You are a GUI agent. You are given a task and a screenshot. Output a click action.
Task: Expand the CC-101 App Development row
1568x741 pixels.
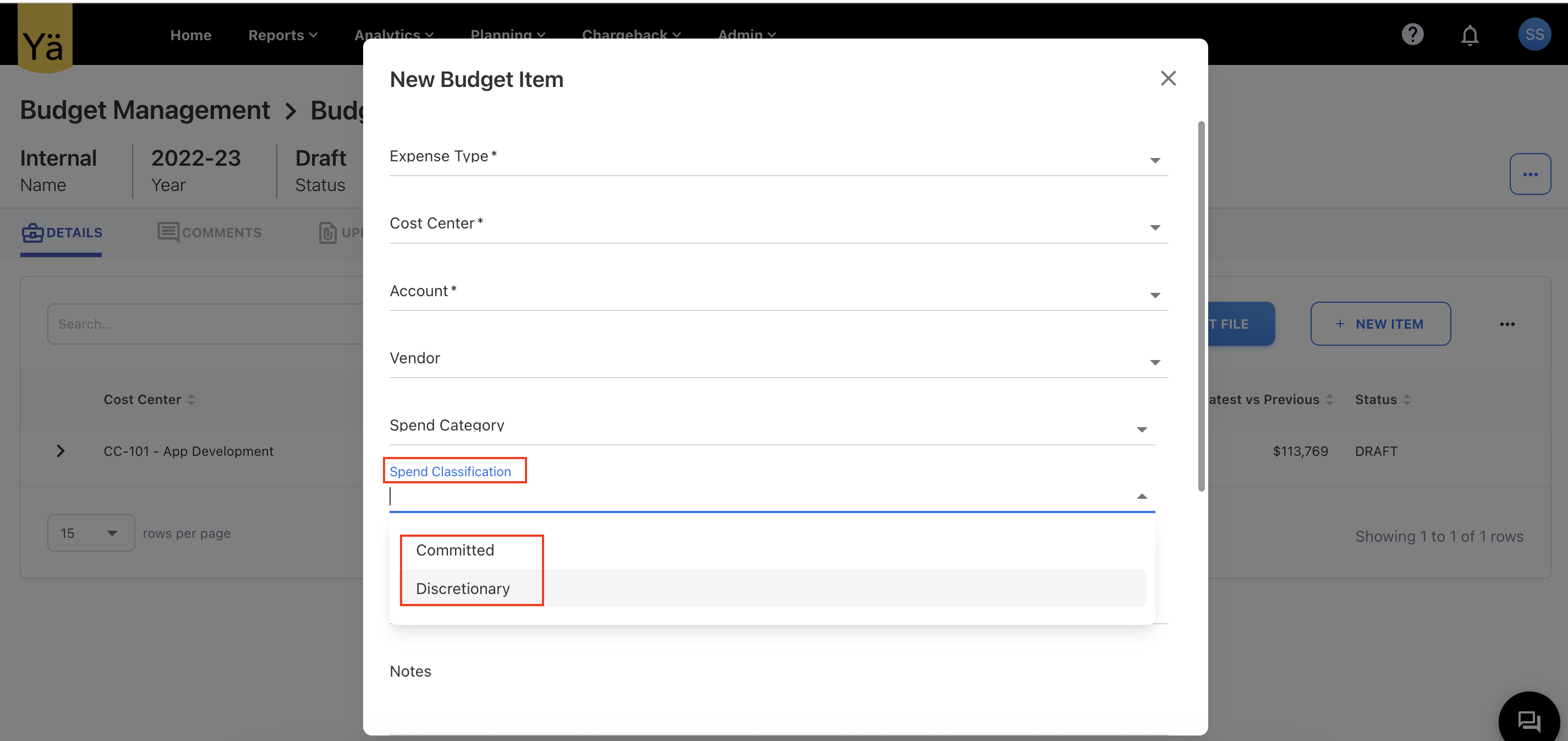tap(61, 451)
